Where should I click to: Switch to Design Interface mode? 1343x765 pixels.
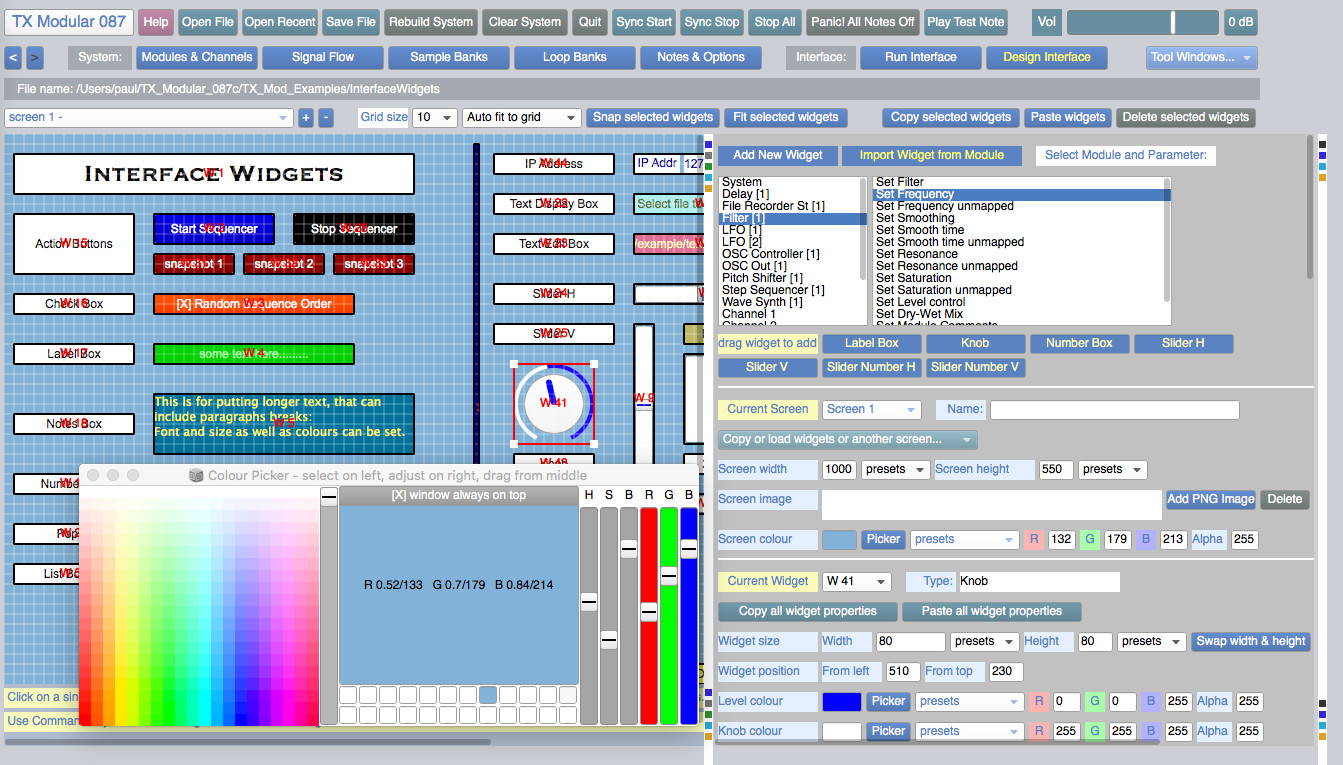coord(1046,57)
